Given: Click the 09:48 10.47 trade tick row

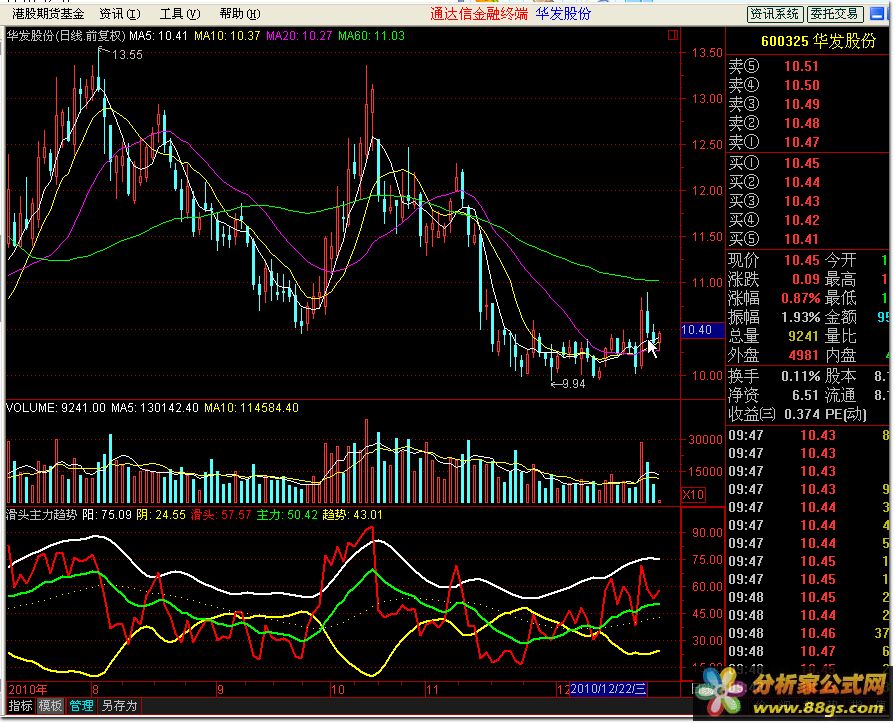Looking at the screenshot, I should coord(808,652).
